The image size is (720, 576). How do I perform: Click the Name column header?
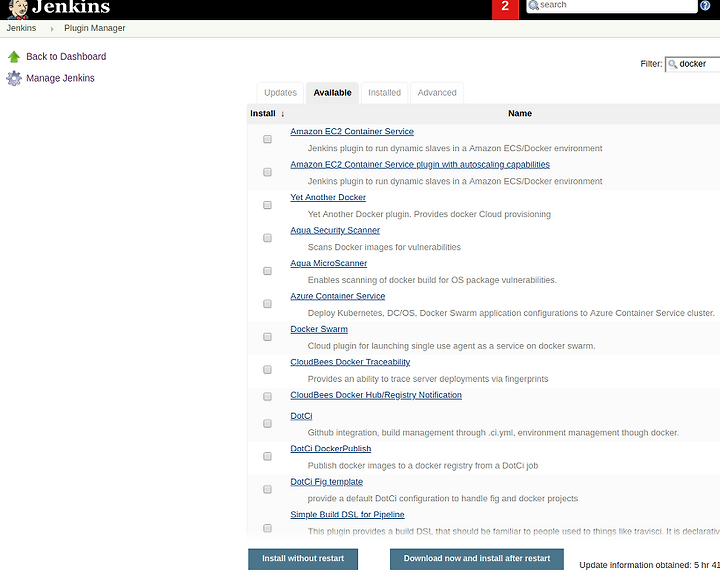[520, 113]
